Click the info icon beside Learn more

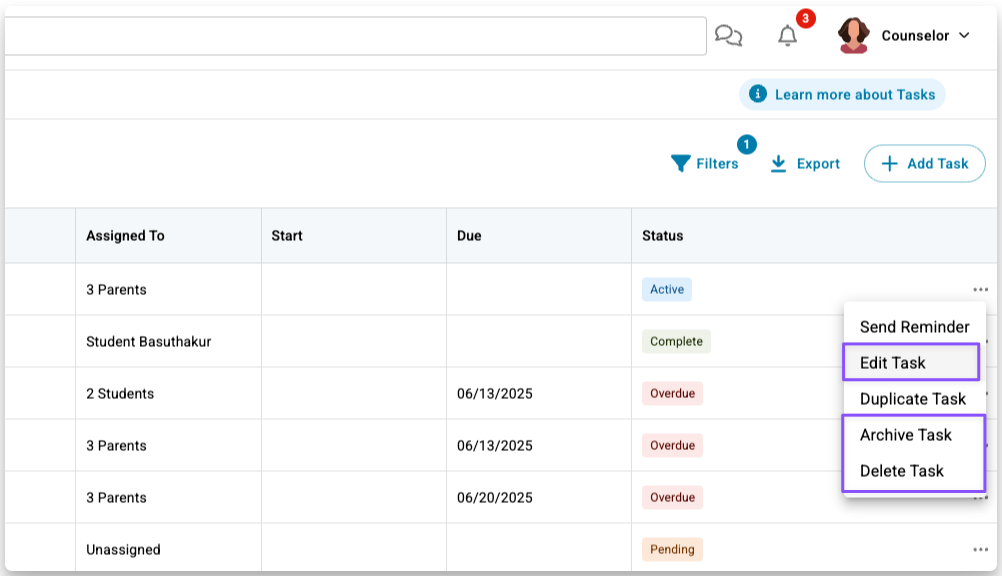click(758, 95)
